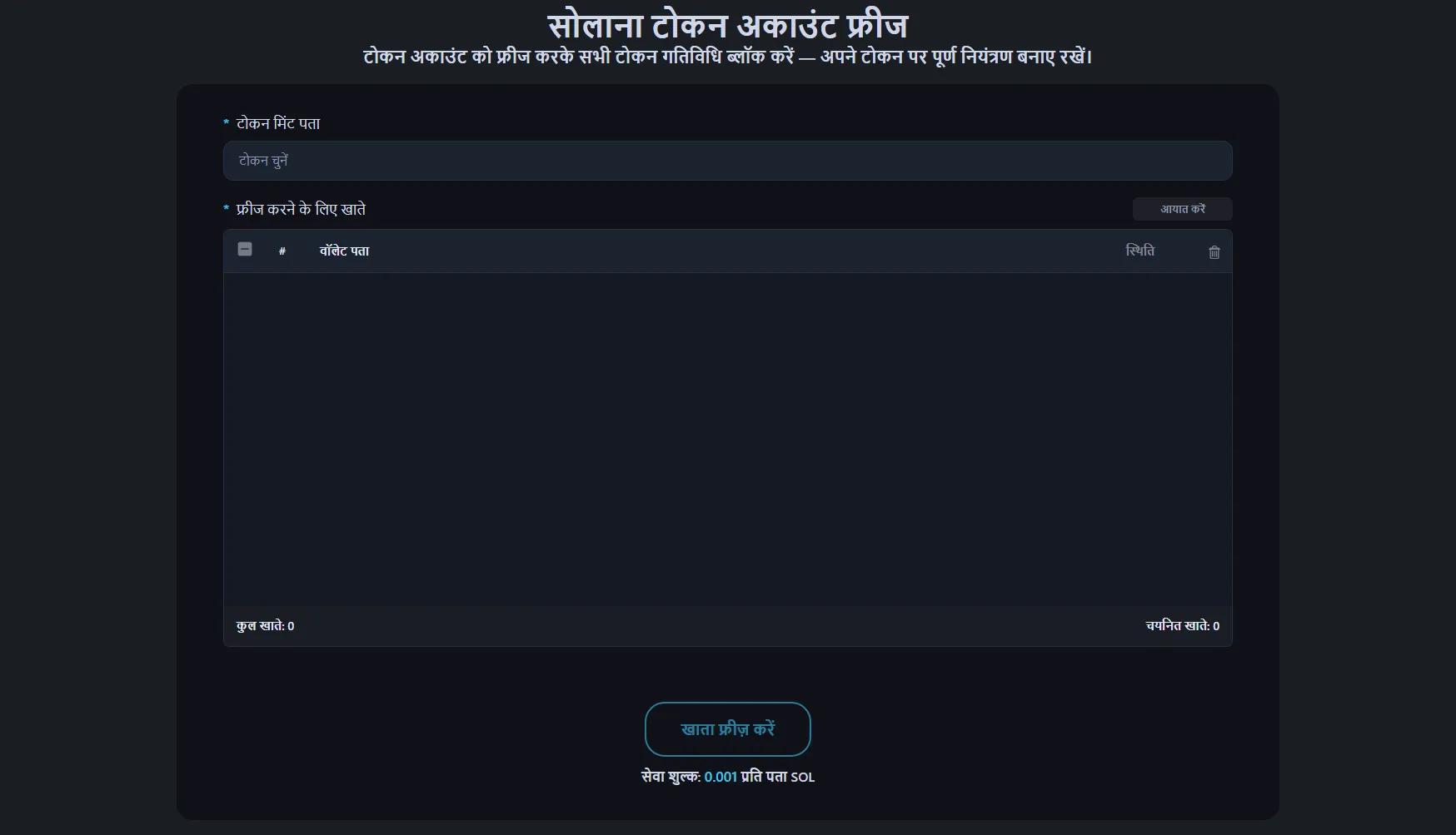Viewport: 1456px width, 835px height.
Task: Click the trash icon in table header
Action: pyautogui.click(x=1214, y=252)
